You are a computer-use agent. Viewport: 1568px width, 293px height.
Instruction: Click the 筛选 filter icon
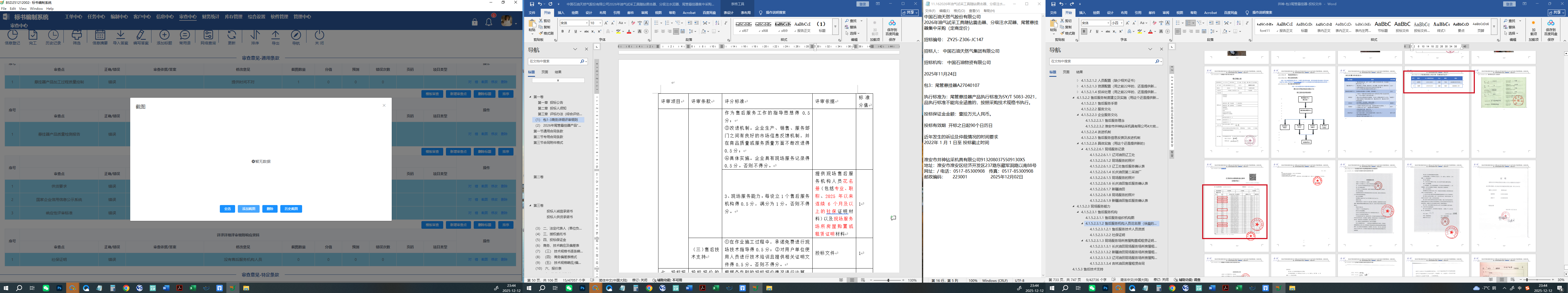pos(77,38)
